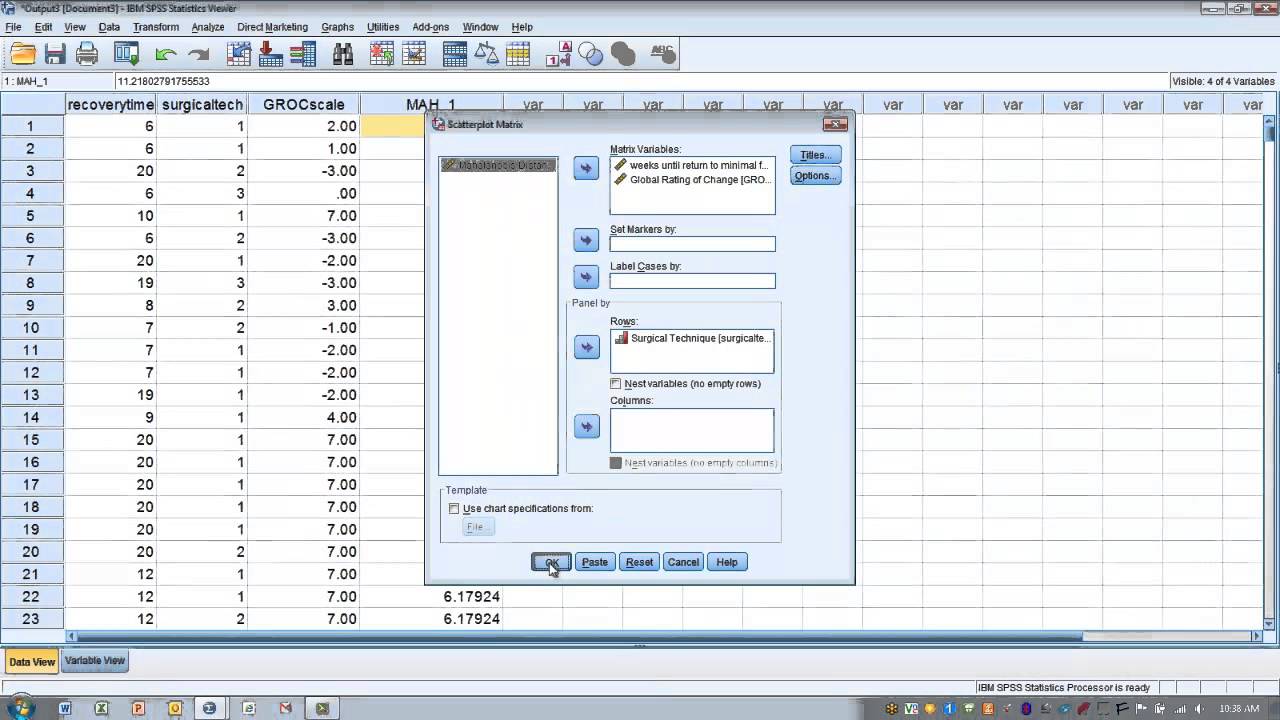Screen dimensions: 1280x720
Task: Click the Find binoculars icon
Action: coord(343,54)
